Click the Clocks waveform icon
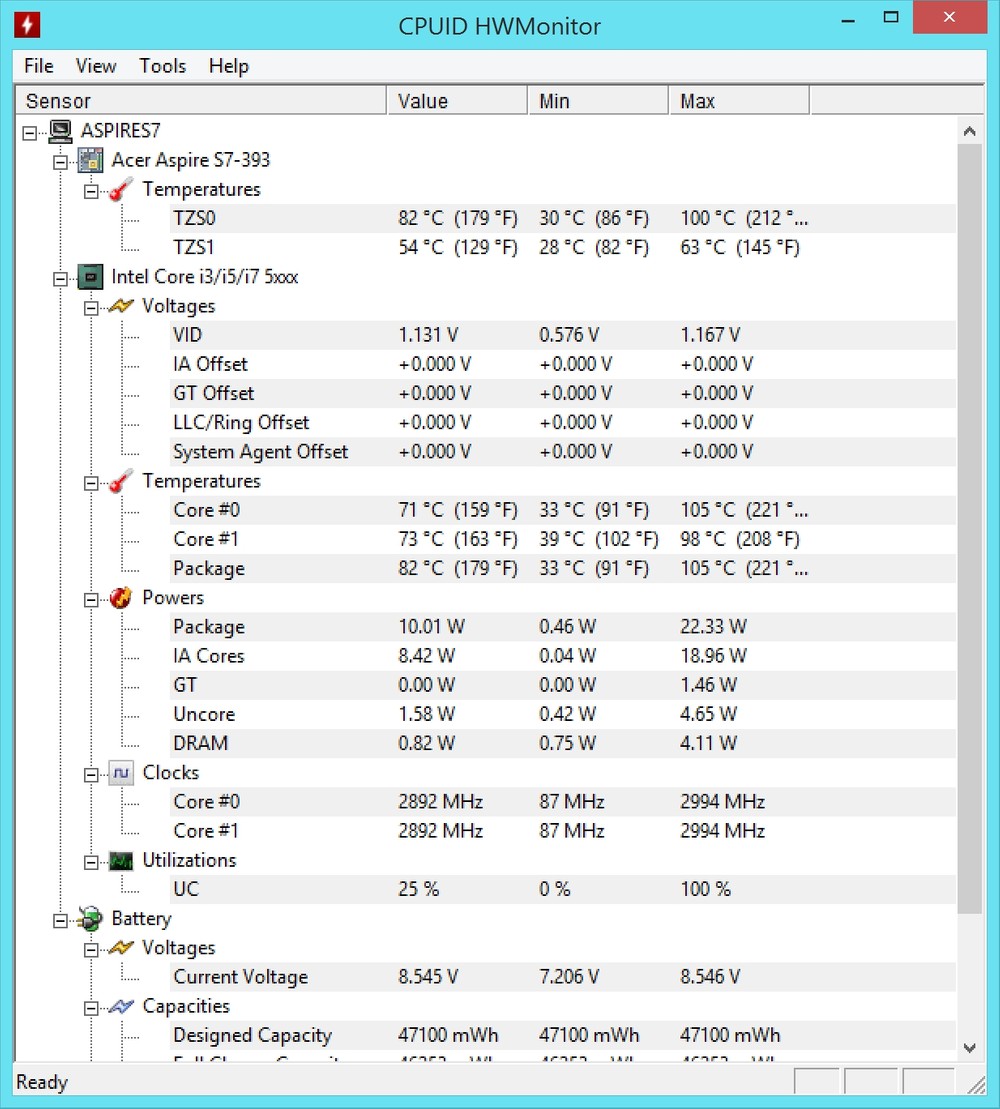The height and width of the screenshot is (1109, 1000). click(121, 773)
